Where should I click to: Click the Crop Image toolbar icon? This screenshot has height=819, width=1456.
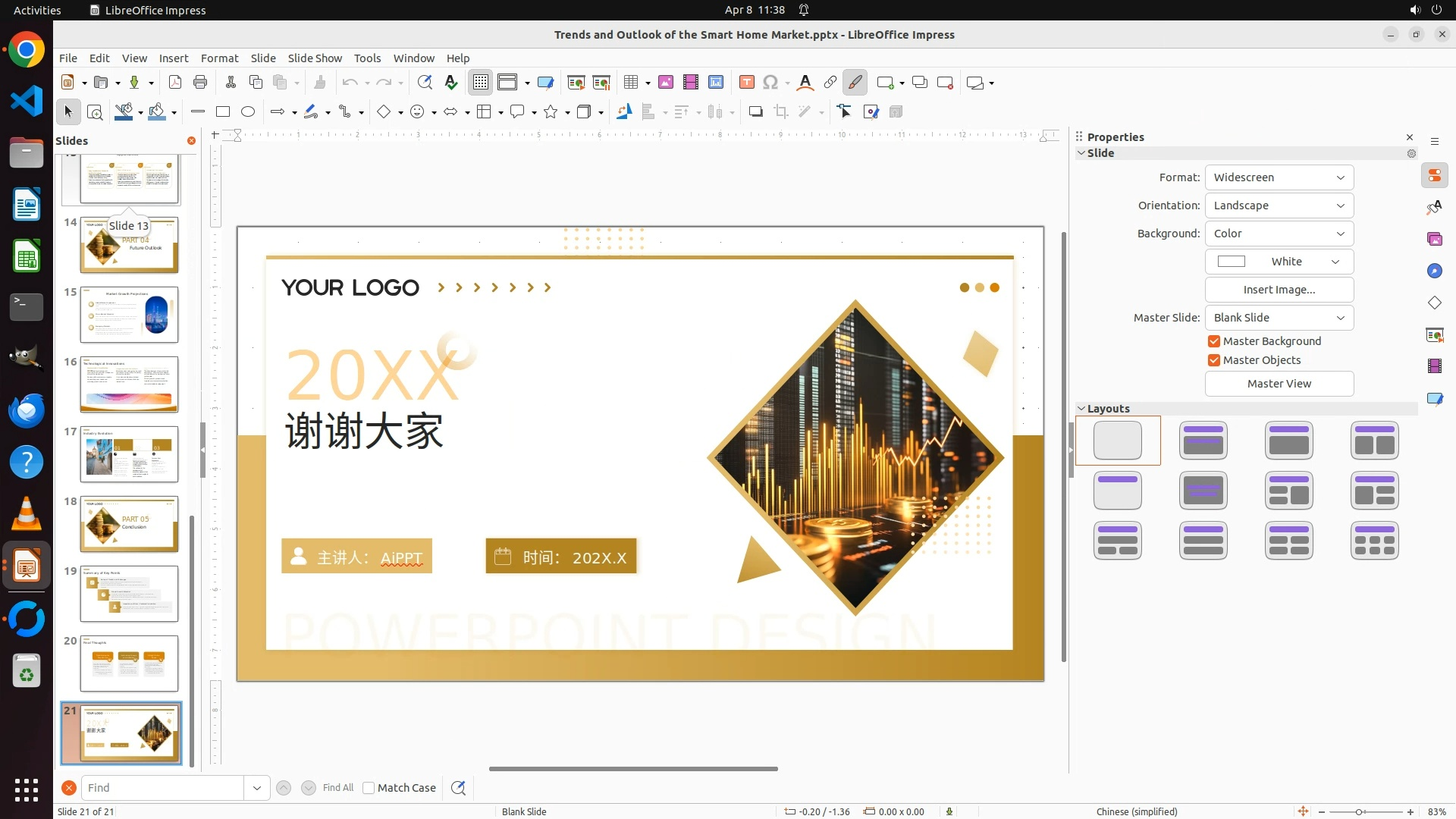(x=781, y=112)
